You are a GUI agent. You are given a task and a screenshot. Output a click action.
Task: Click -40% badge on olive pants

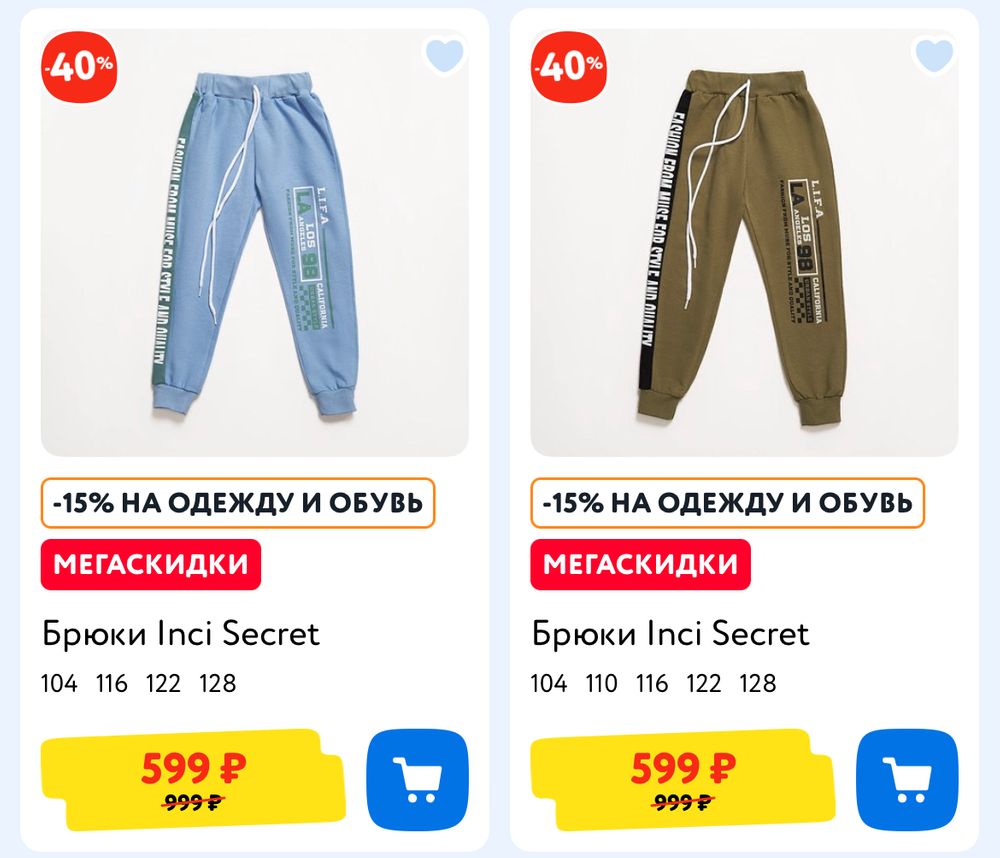(x=570, y=65)
